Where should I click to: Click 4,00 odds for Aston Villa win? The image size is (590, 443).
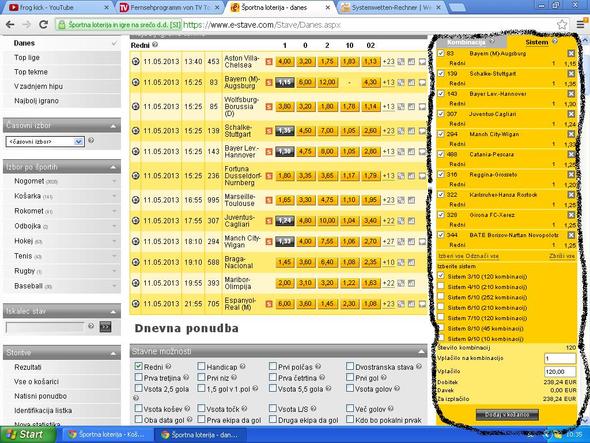pyautogui.click(x=284, y=61)
